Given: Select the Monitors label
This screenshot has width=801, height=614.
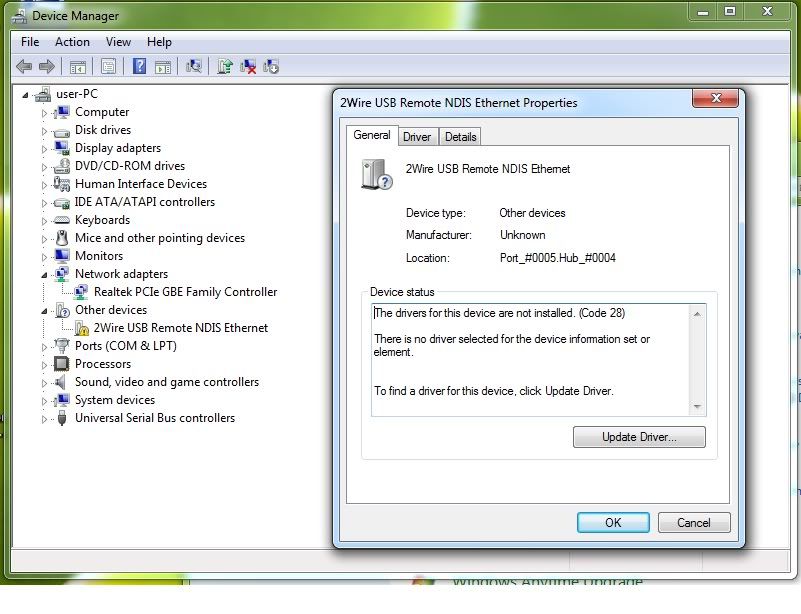Looking at the screenshot, I should [99, 256].
